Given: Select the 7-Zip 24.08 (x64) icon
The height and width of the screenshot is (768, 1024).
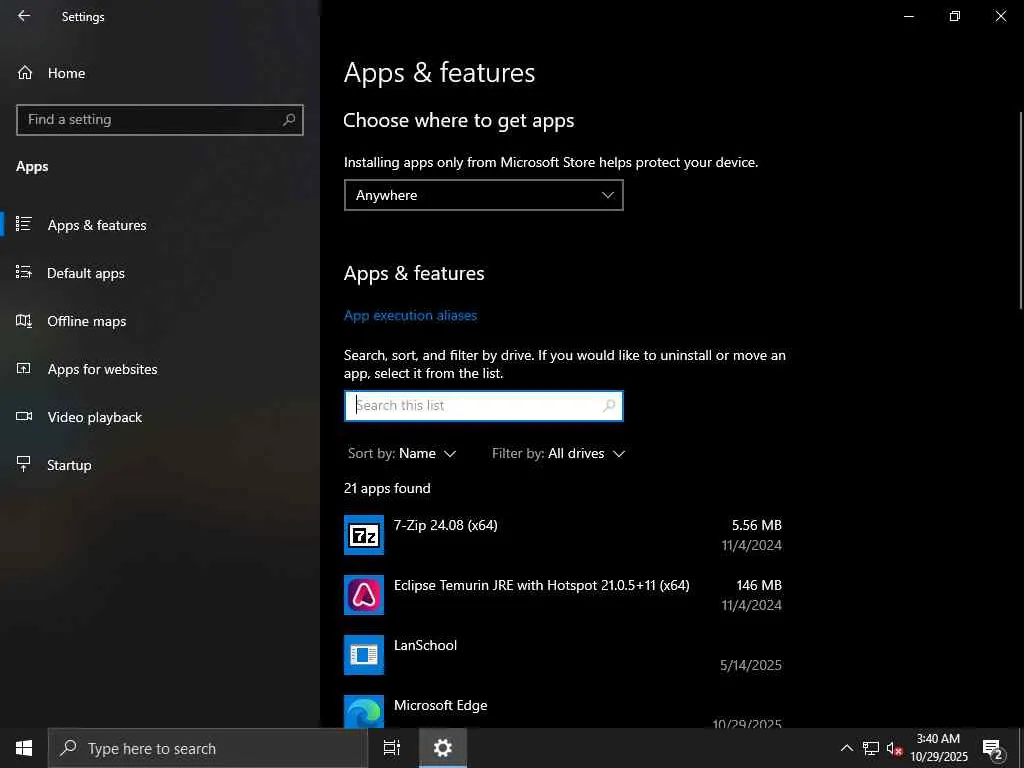Looking at the screenshot, I should (x=364, y=535).
